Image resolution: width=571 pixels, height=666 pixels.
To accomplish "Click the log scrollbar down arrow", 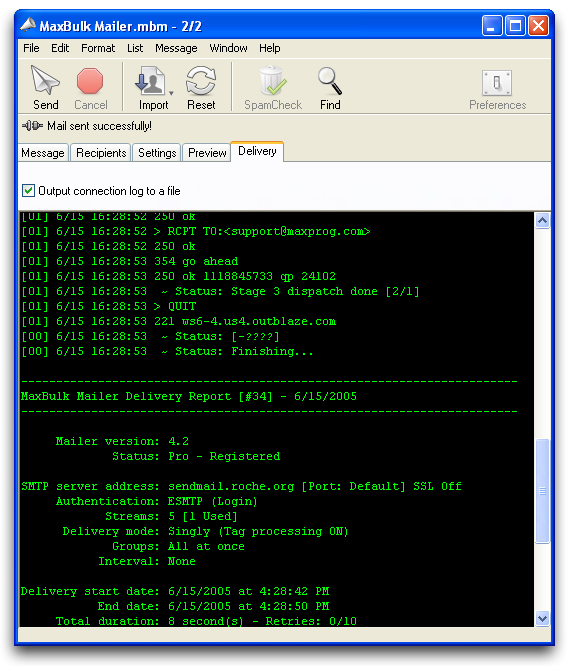I will pyautogui.click(x=542, y=618).
